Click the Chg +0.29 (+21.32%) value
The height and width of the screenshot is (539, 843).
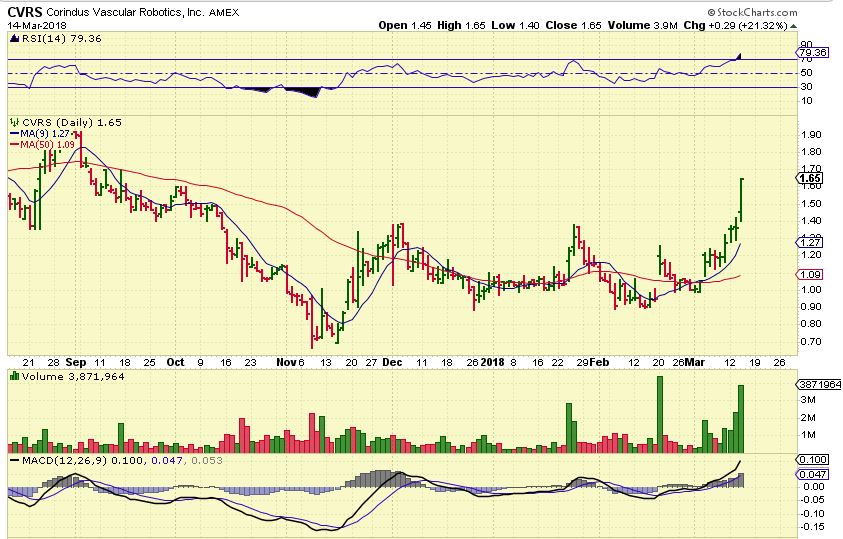pos(750,25)
